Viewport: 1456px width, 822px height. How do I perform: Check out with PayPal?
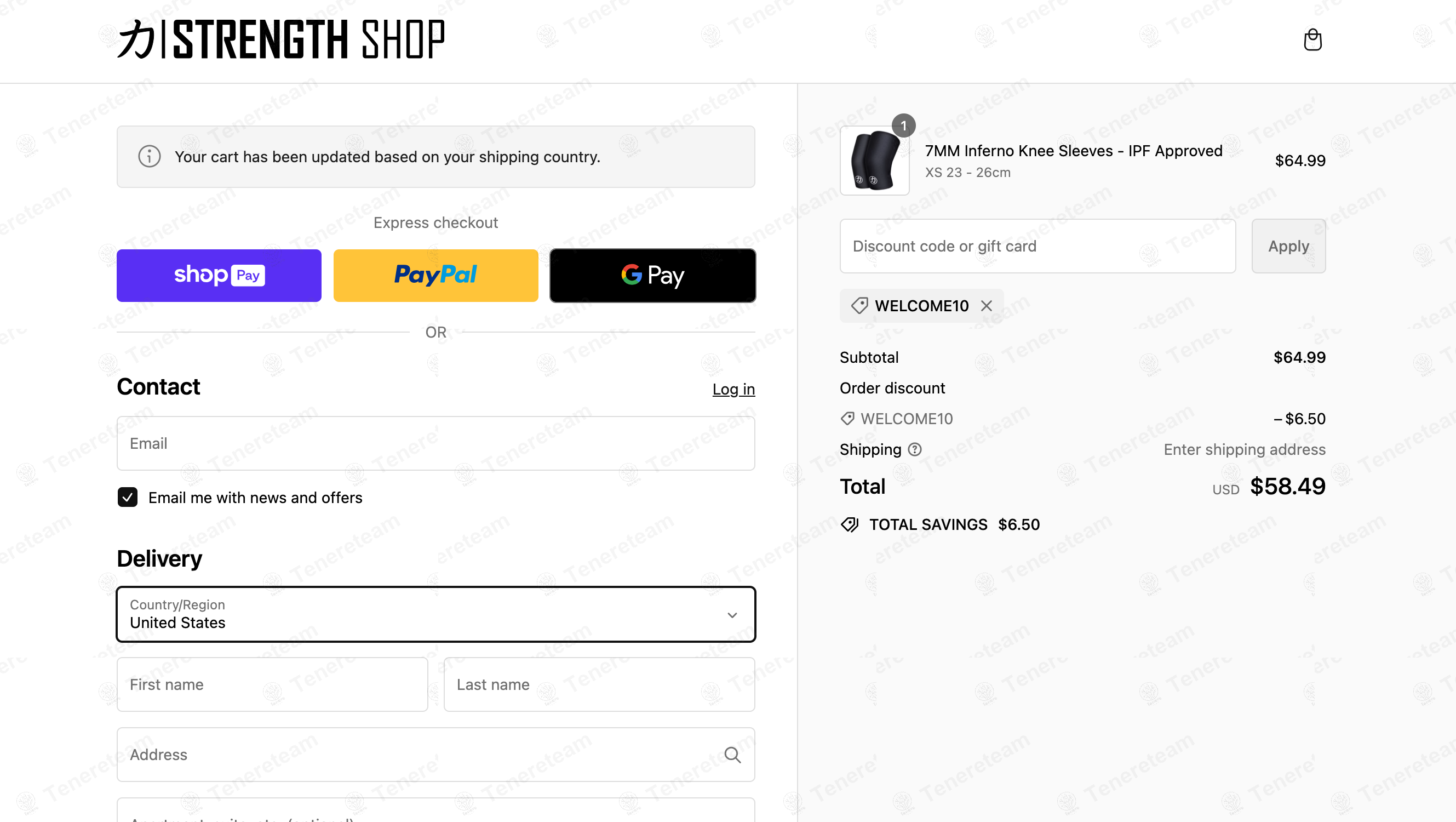[435, 275]
